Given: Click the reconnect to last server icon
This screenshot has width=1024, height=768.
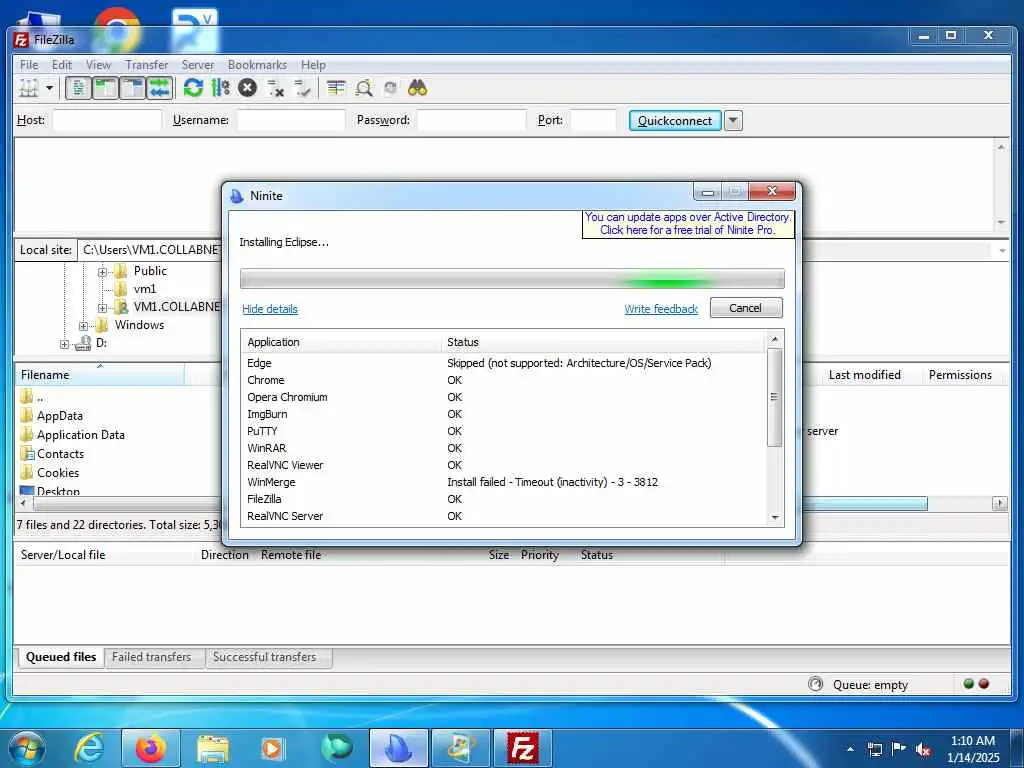Looking at the screenshot, I should pos(302,88).
